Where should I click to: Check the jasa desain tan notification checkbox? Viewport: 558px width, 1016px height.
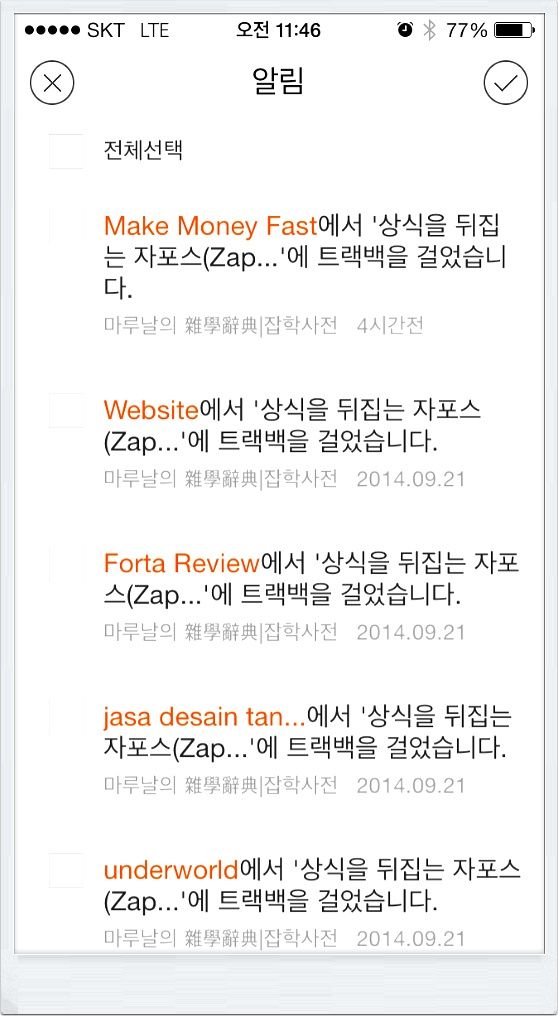point(66,717)
